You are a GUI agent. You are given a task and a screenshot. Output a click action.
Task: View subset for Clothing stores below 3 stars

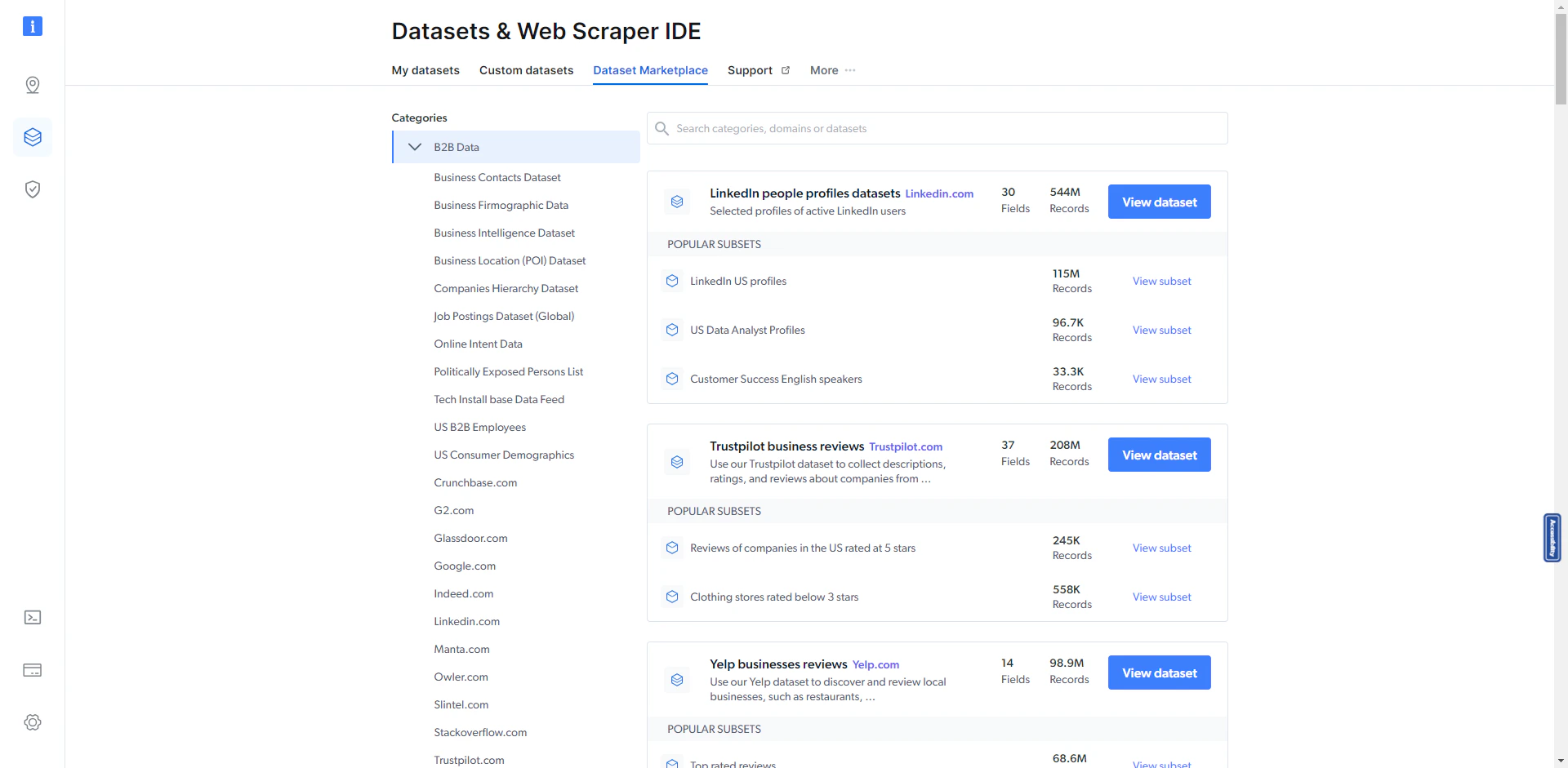1161,597
